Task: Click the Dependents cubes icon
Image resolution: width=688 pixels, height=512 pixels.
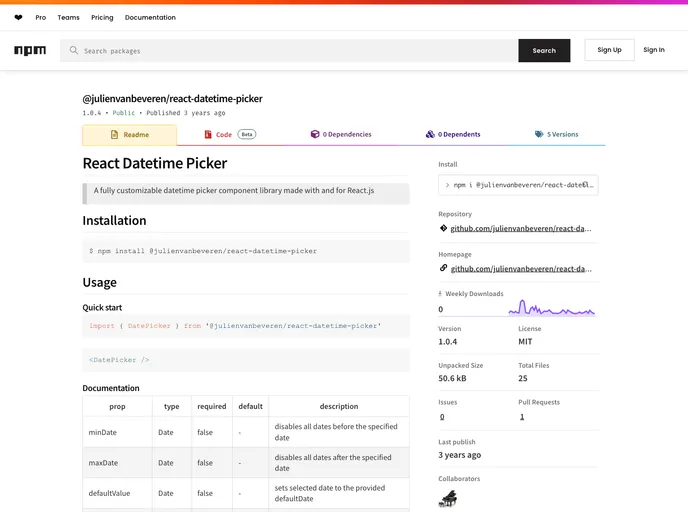Action: tap(430, 134)
